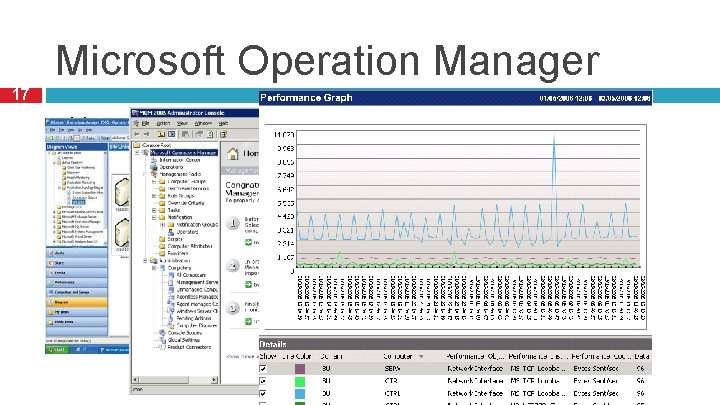Collapse the Microsoft Operations Manager node
This screenshot has height=405, width=720.
[137, 152]
